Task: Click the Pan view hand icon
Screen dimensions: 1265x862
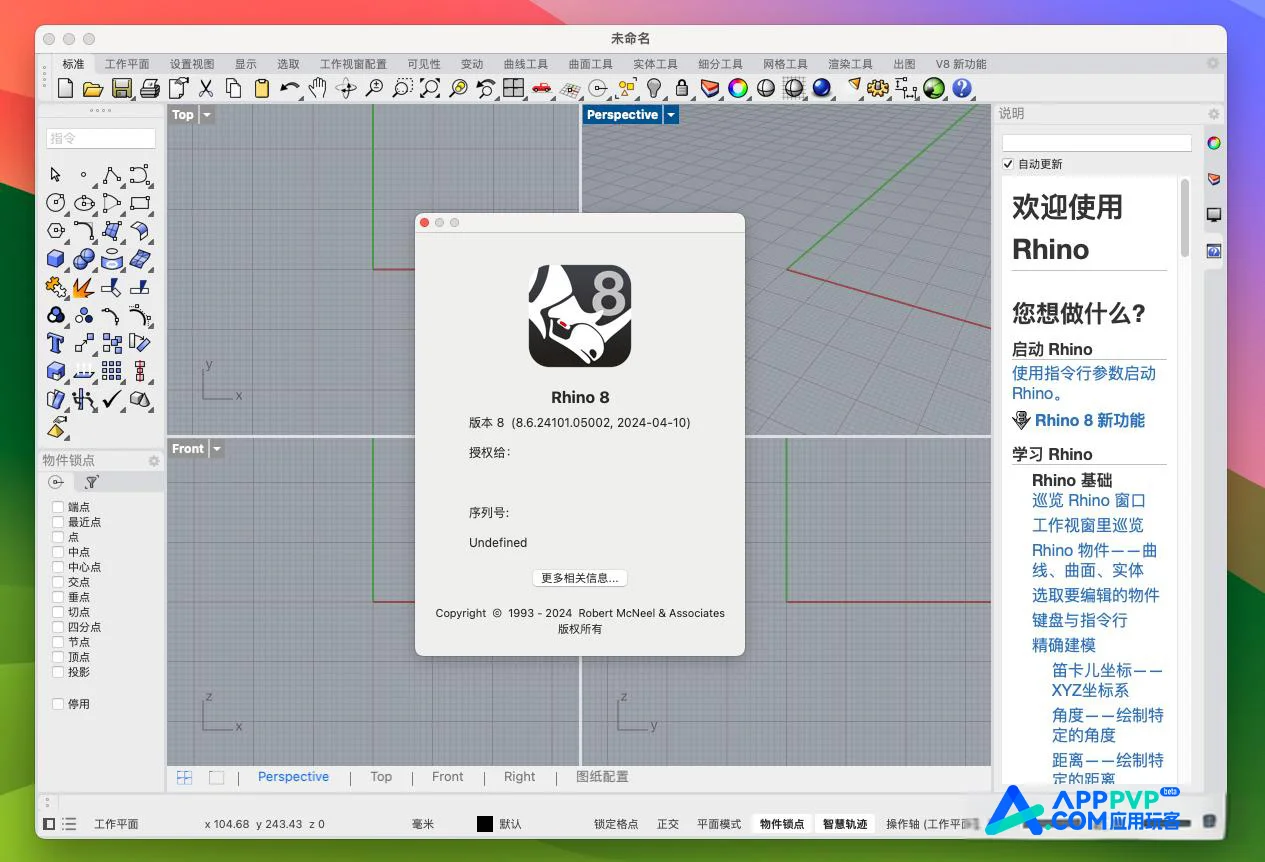Action: tap(318, 88)
